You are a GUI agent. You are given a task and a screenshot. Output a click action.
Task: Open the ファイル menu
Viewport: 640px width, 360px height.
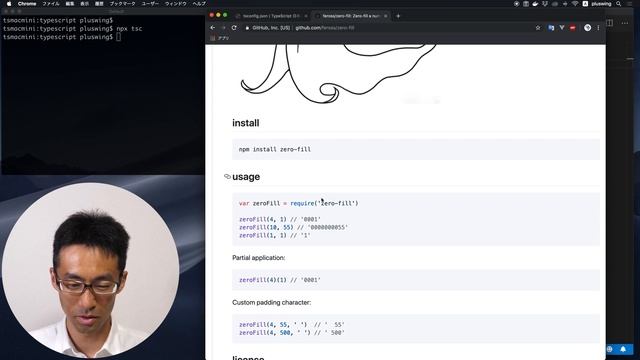coord(51,4)
